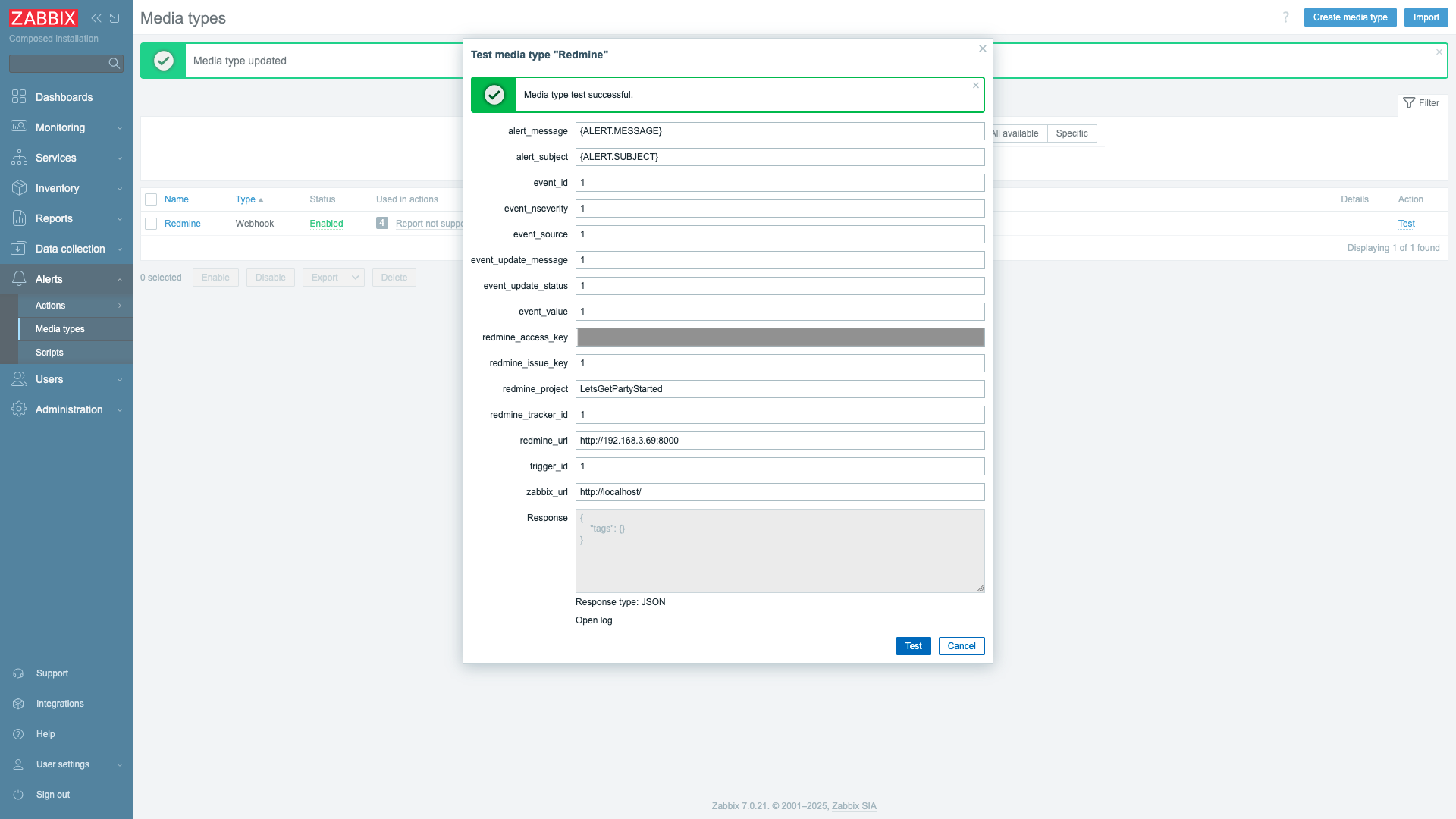Open Support via the headset icon
The height and width of the screenshot is (819, 1456).
click(x=18, y=673)
